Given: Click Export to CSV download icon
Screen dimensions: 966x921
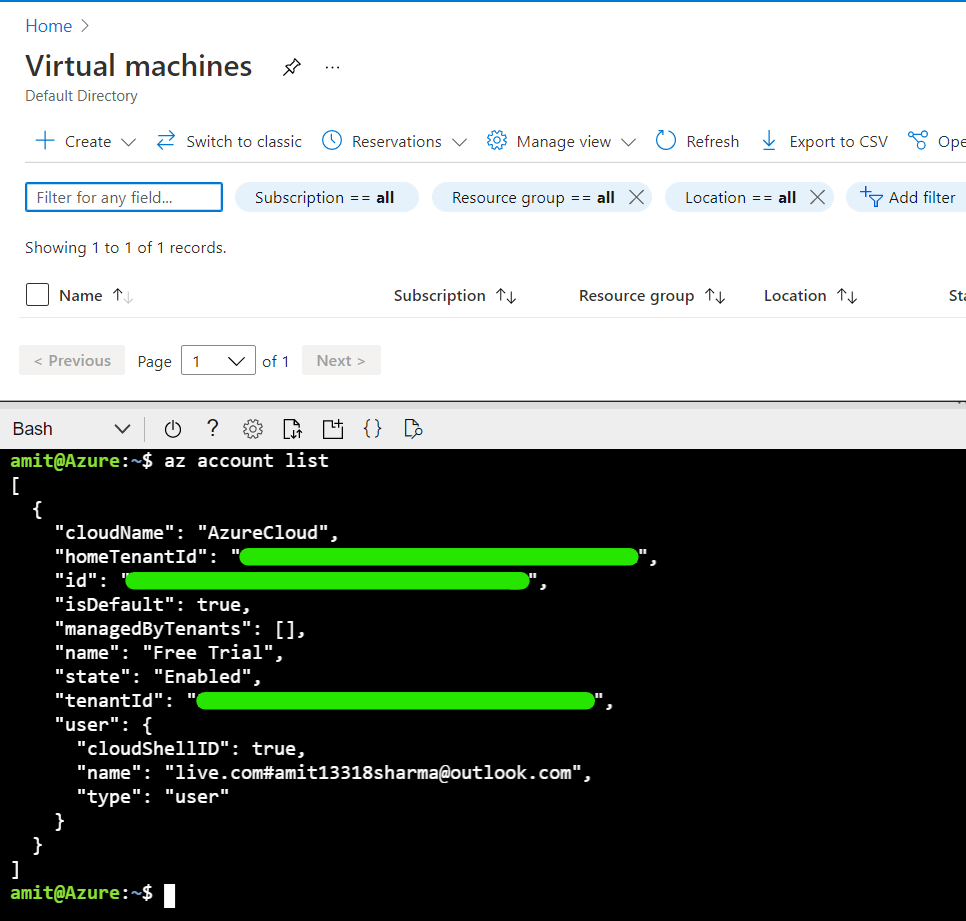Looking at the screenshot, I should tap(769, 140).
